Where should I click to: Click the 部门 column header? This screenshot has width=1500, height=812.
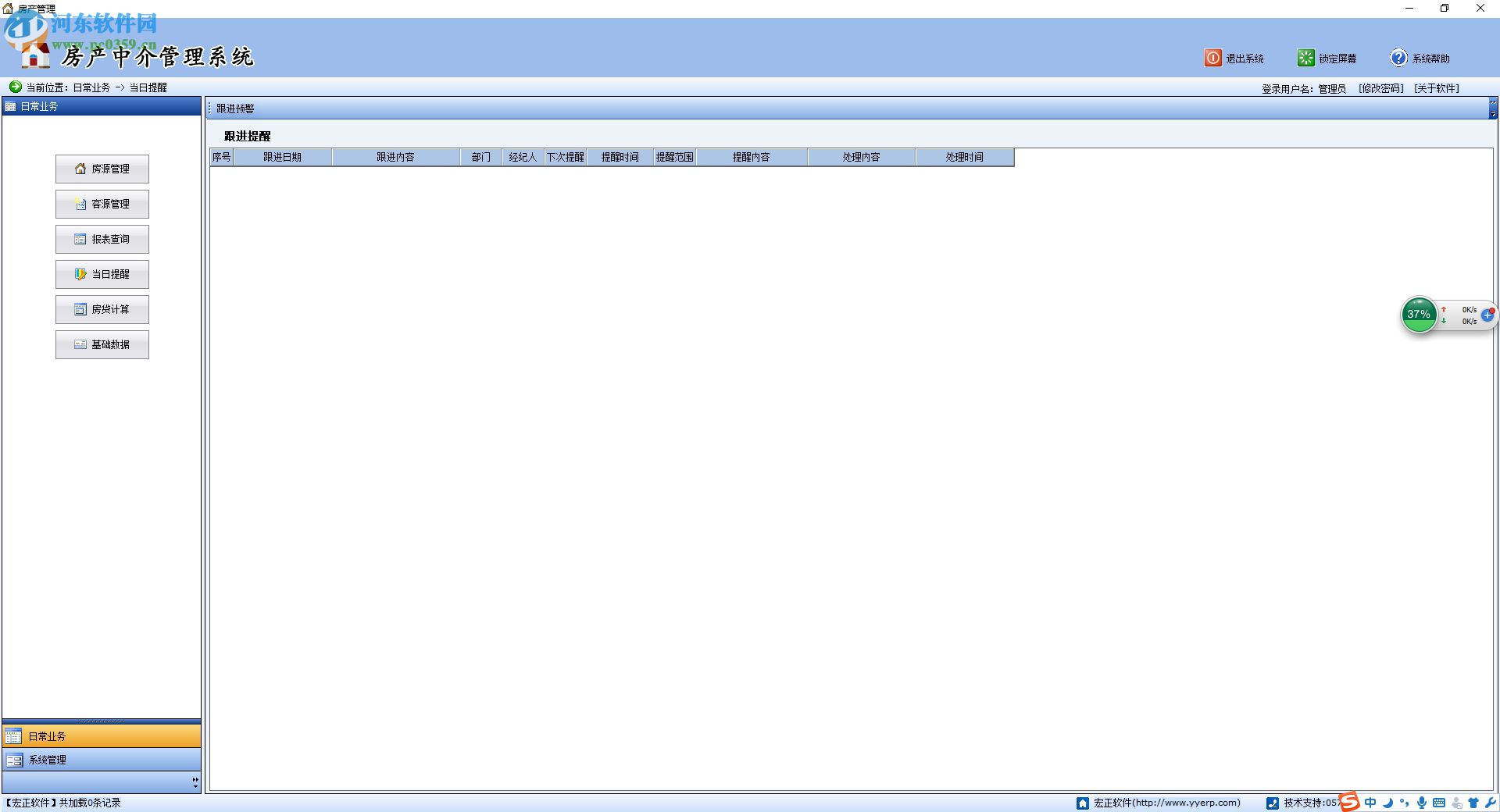click(481, 157)
